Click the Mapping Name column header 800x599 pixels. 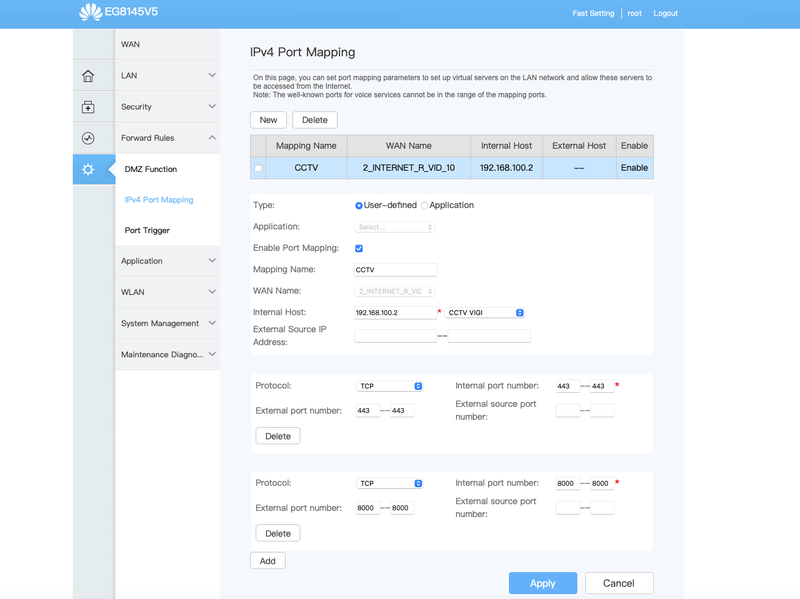point(306,146)
